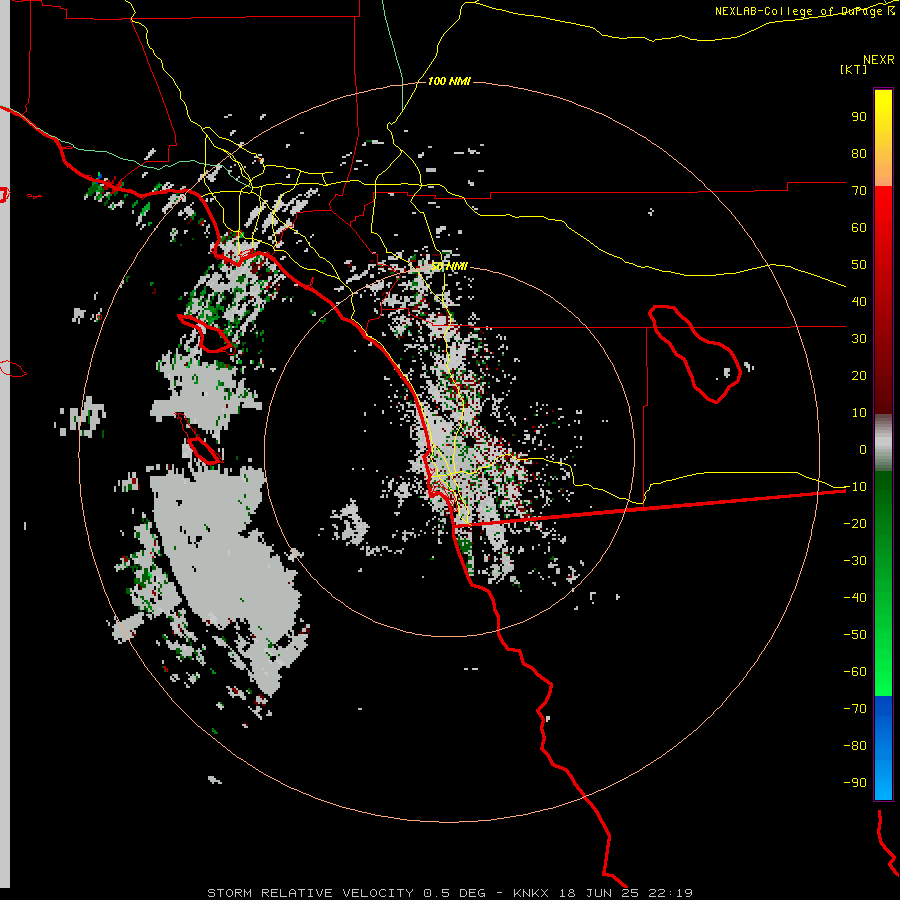Viewport: 900px width, 900px height.
Task: Click the 30 value on the velocity scale
Action: [x=859, y=339]
